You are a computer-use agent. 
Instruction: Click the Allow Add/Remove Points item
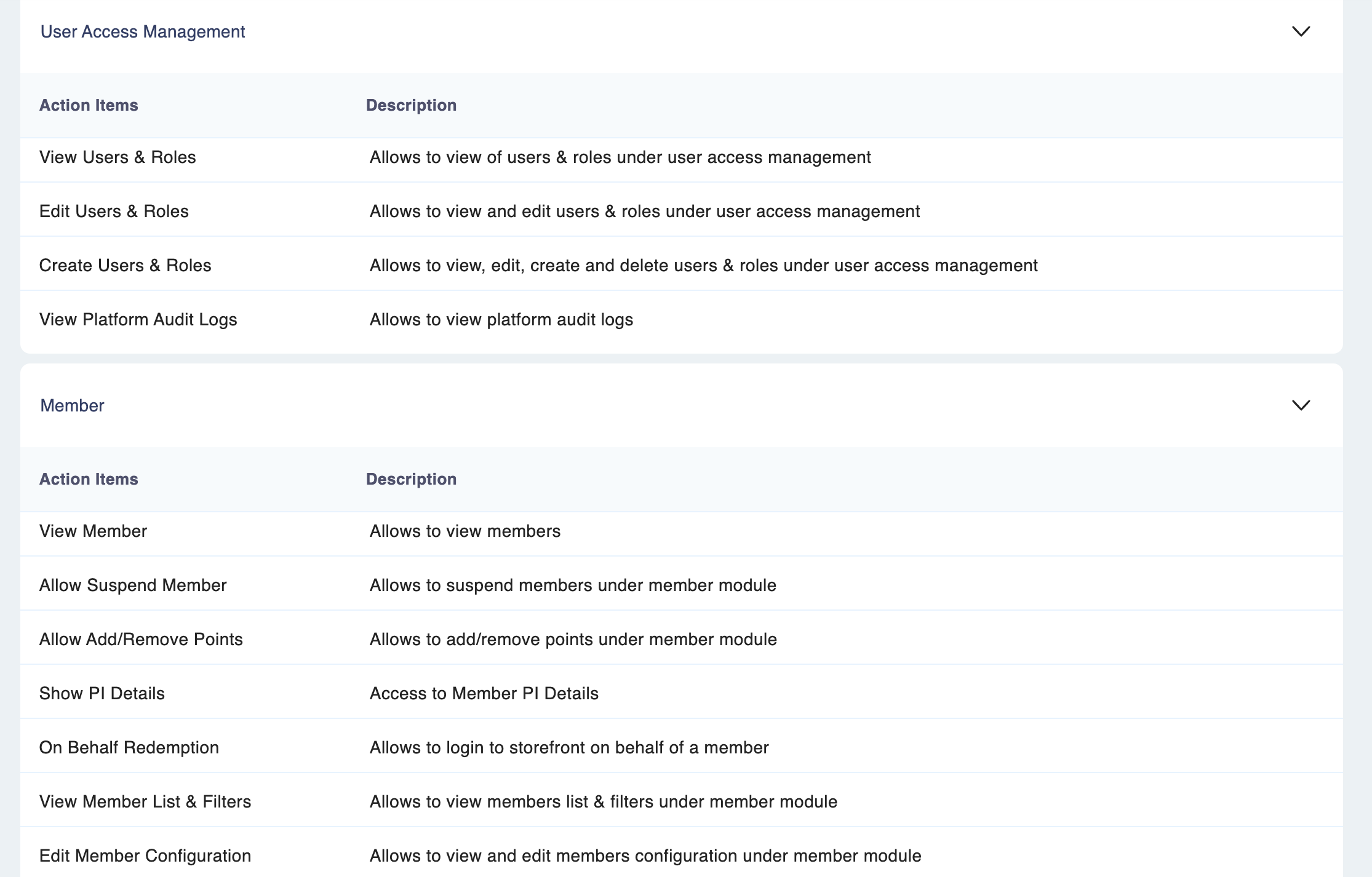(141, 640)
